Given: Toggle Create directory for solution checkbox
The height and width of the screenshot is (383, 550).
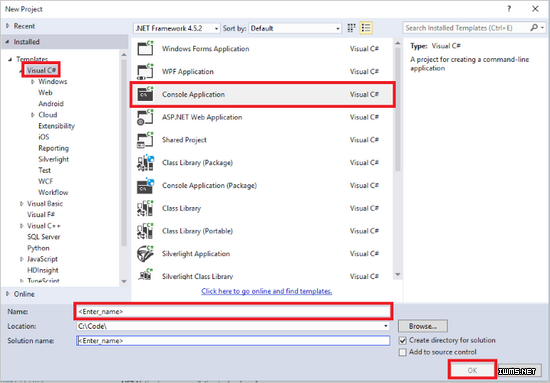Looking at the screenshot, I should click(x=403, y=341).
